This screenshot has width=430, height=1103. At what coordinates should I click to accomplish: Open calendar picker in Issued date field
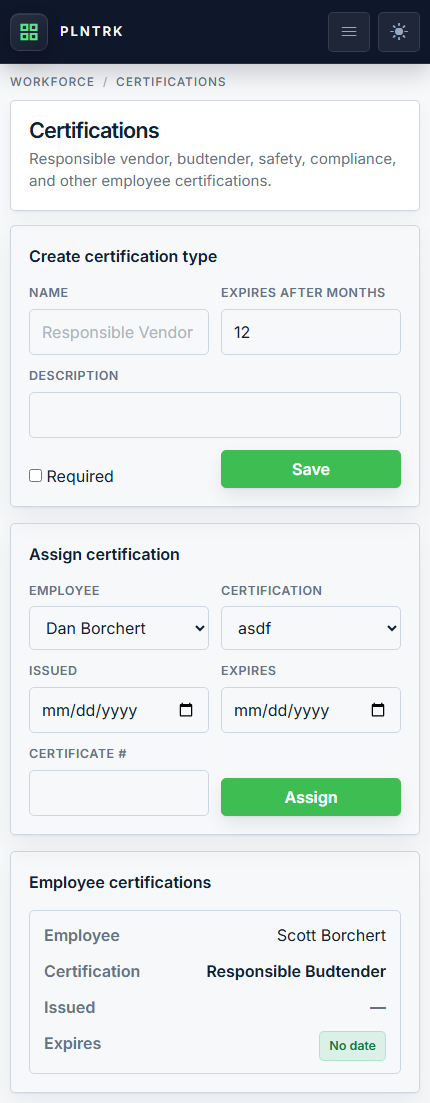point(186,710)
